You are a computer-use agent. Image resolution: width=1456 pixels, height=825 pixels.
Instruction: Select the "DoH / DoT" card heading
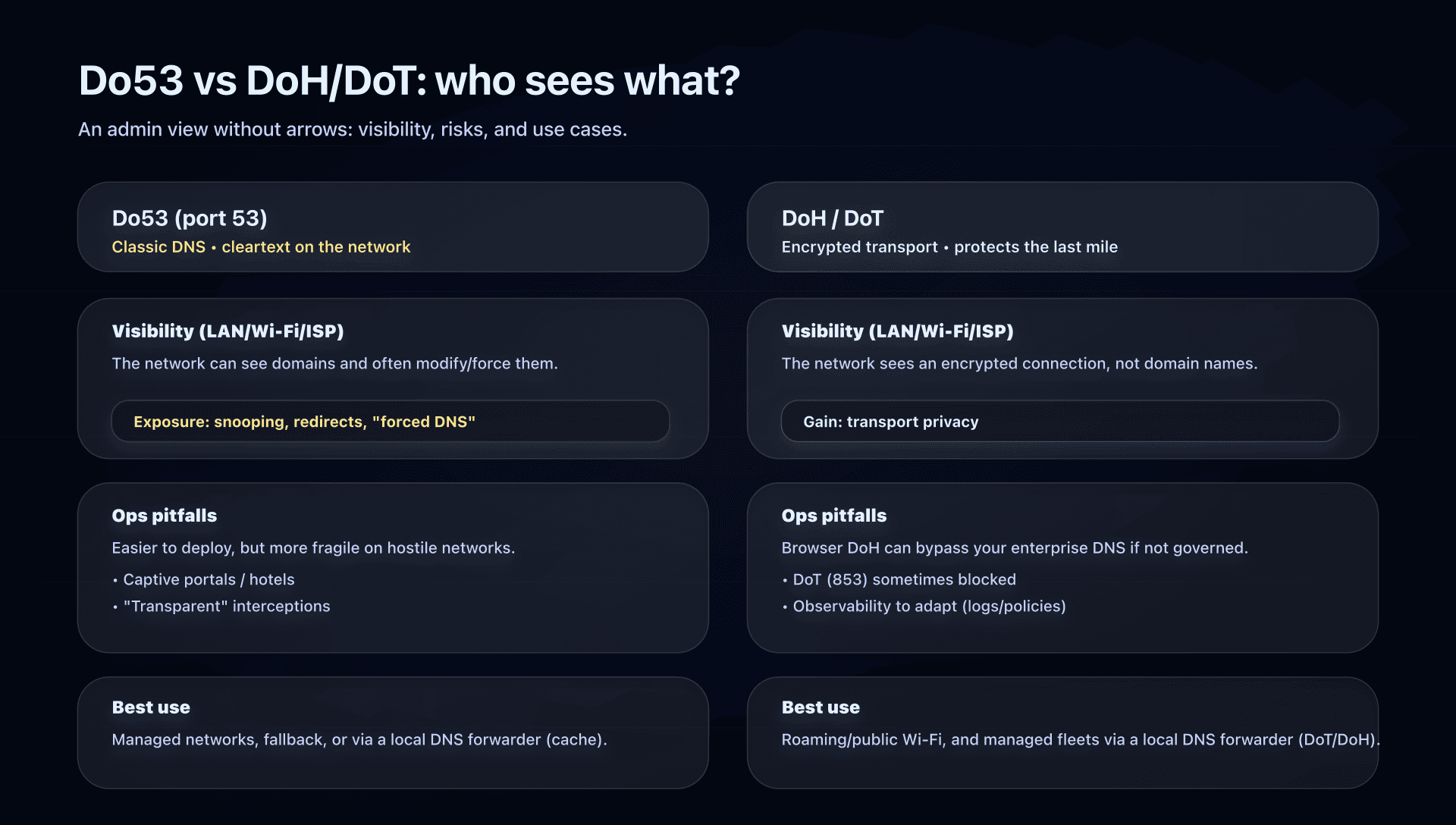[x=832, y=218]
